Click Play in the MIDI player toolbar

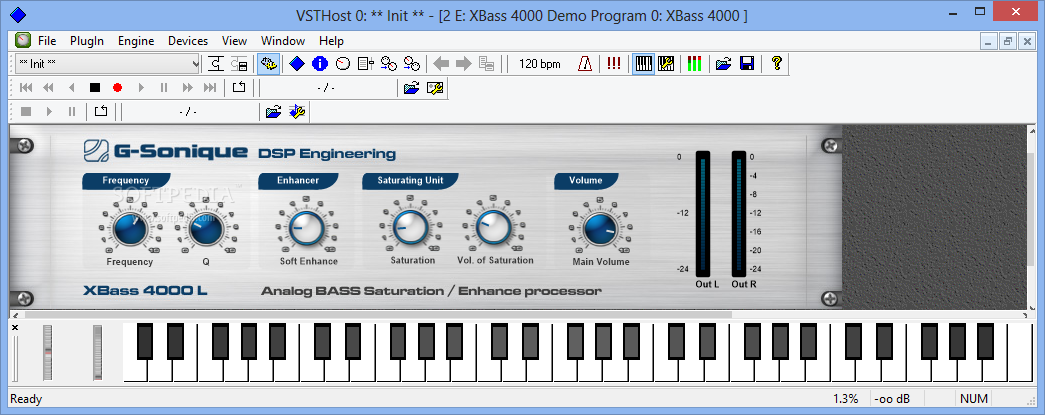141,87
